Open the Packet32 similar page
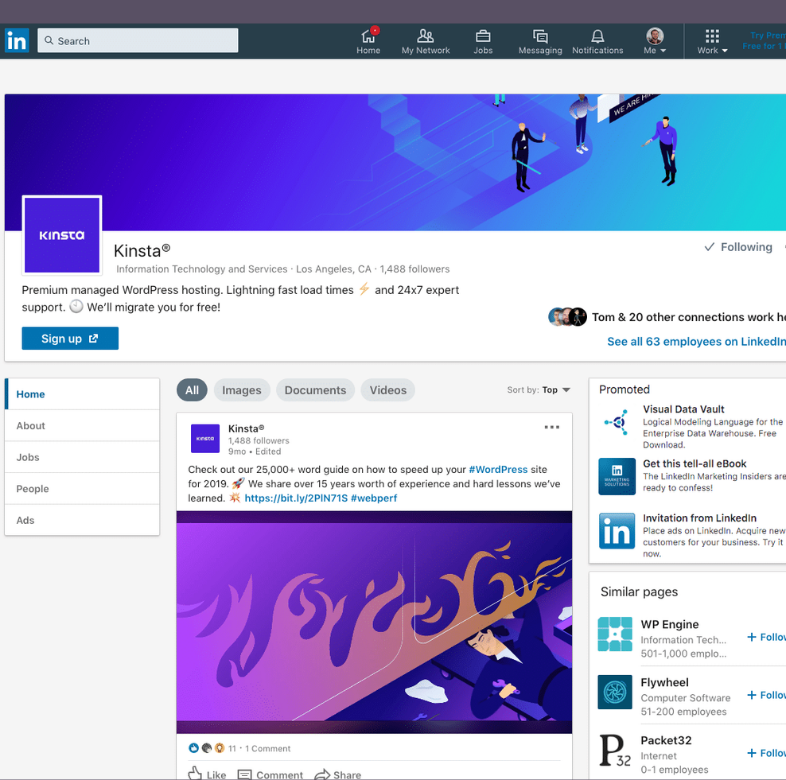Image resolution: width=786 pixels, height=780 pixels. (666, 740)
